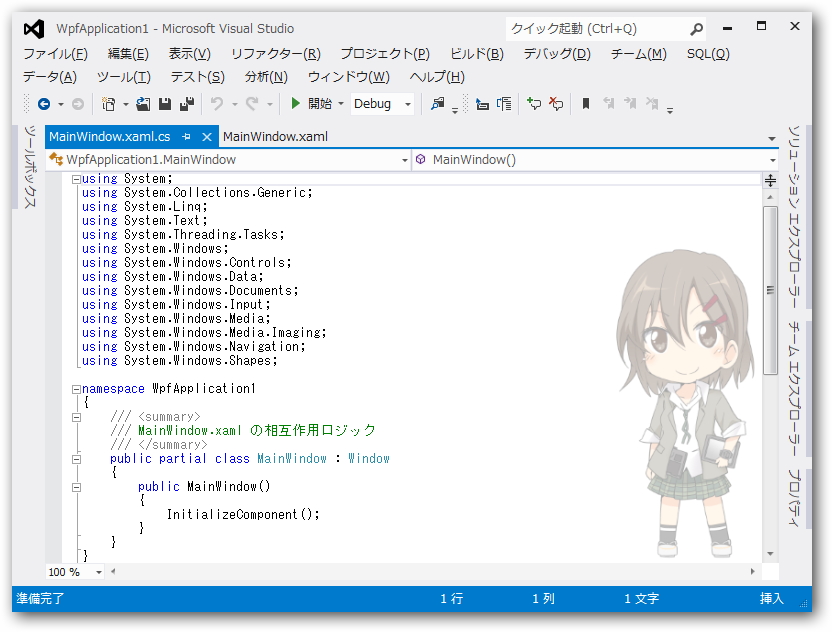Click the Quick Launch search magnifier icon
This screenshot has width=832, height=632.
pos(696,29)
